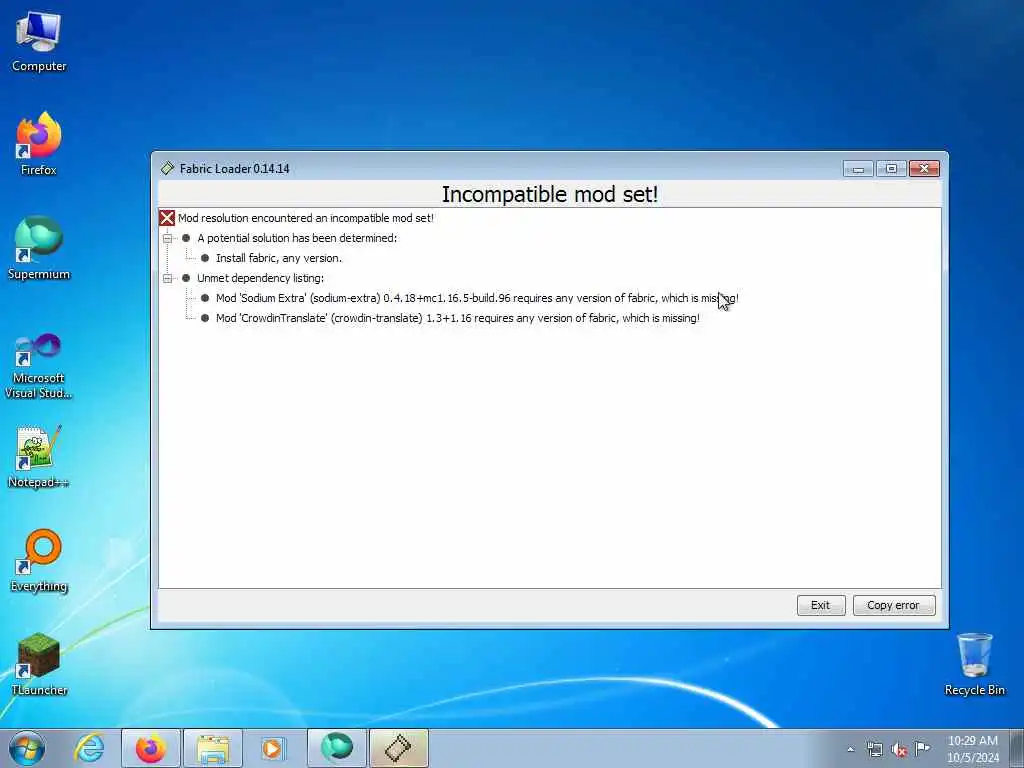Click the muted volume tray icon
Image resolution: width=1024 pixels, height=768 pixels.
point(899,749)
